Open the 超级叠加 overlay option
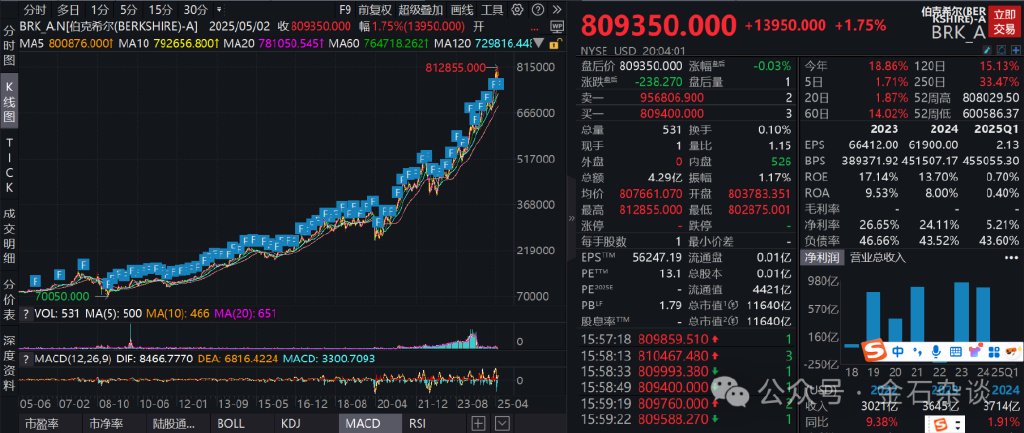Viewport: 1024px width, 433px height. pos(421,10)
